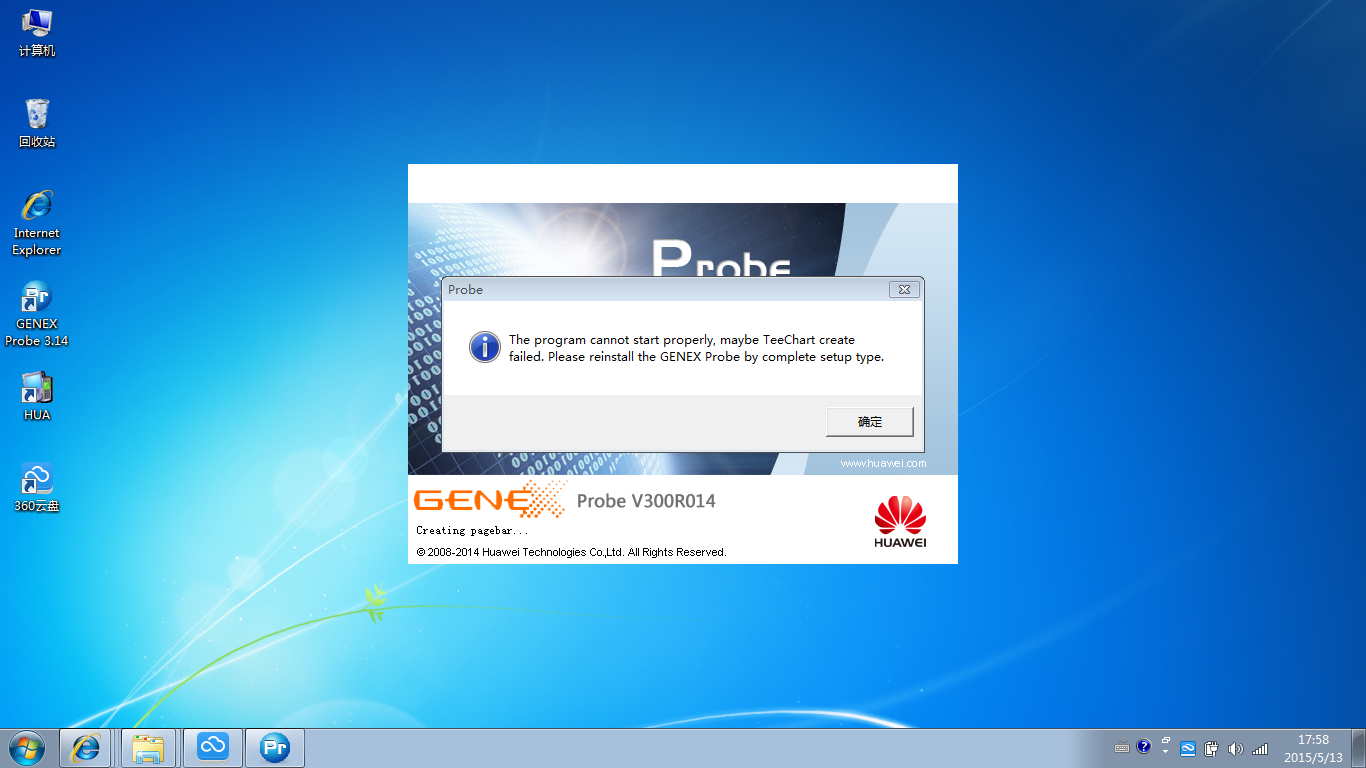The image size is (1366, 768).
Task: Click the Probe dialog title bar text
Action: [x=465, y=290]
